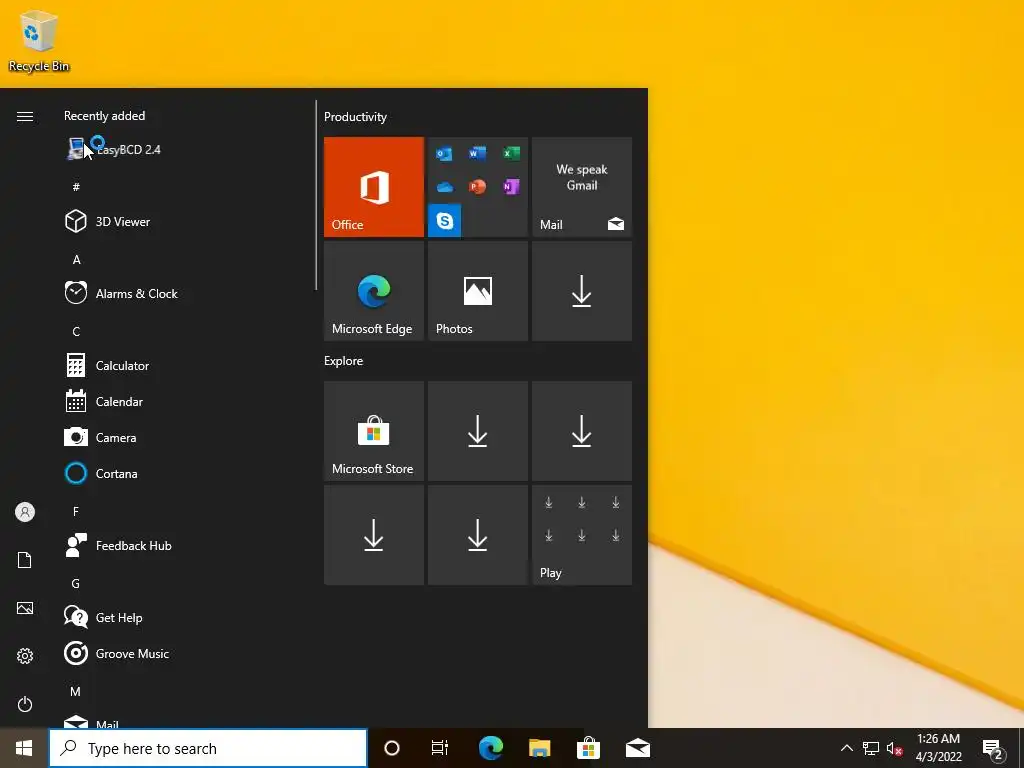Click the downloading tile below Microsoft Store
Viewport: 1024px width, 768px height.
374,535
